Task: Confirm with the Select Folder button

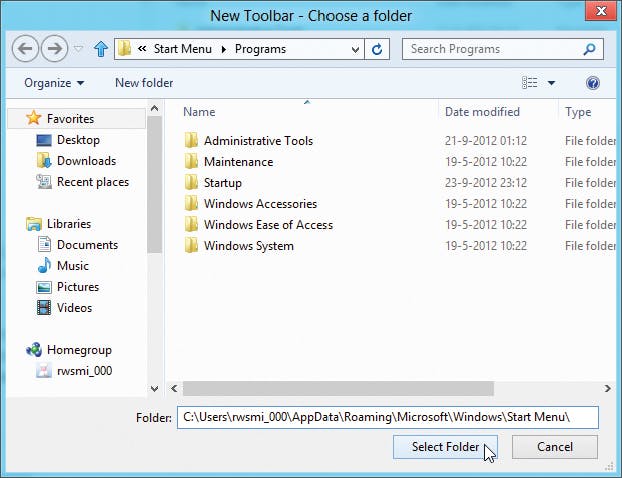Action: (x=445, y=447)
